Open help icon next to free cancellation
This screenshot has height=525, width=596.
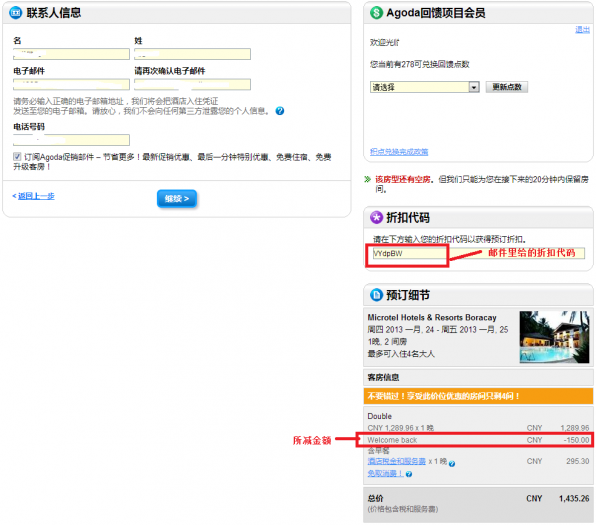click(x=409, y=474)
